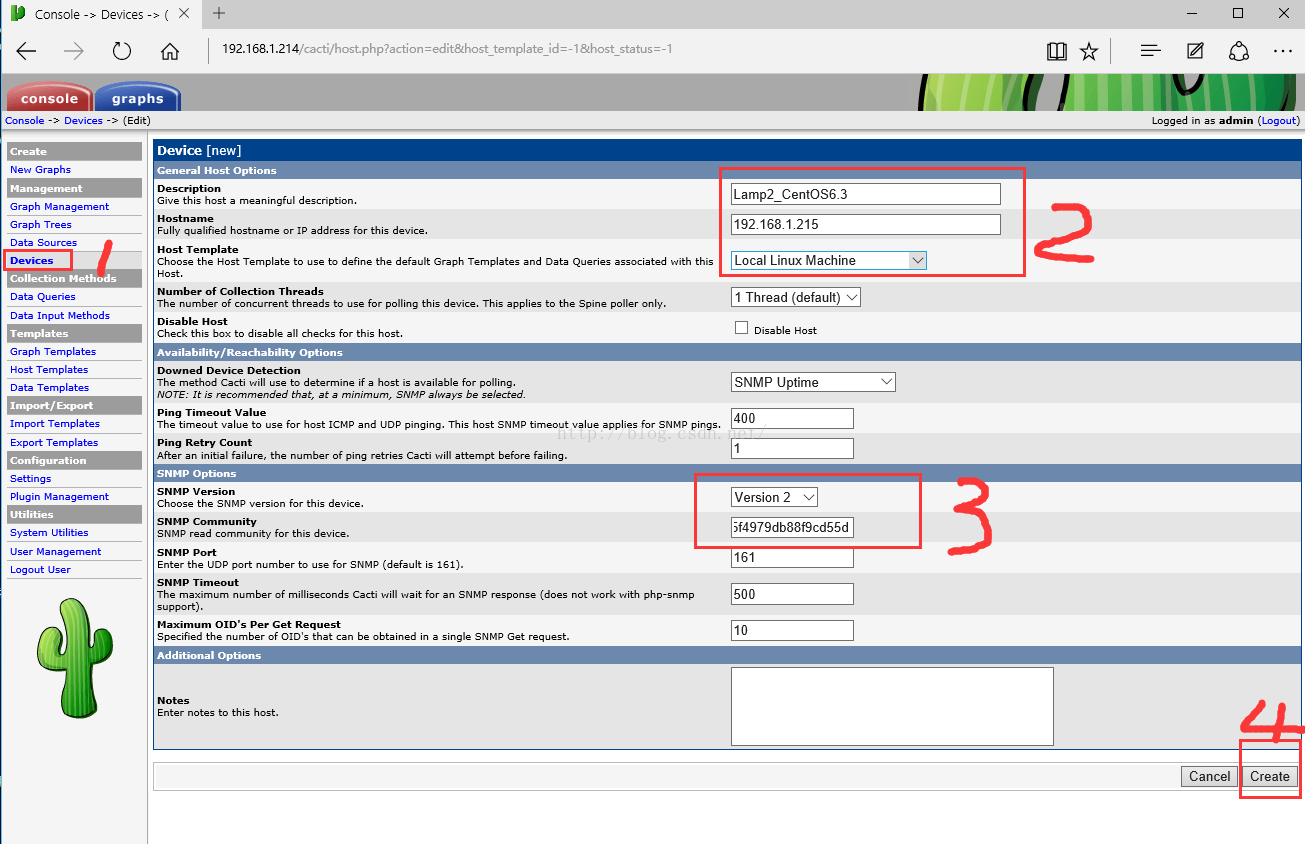Add page to favorites star icon
The width and height of the screenshot is (1305, 844).
[1089, 51]
